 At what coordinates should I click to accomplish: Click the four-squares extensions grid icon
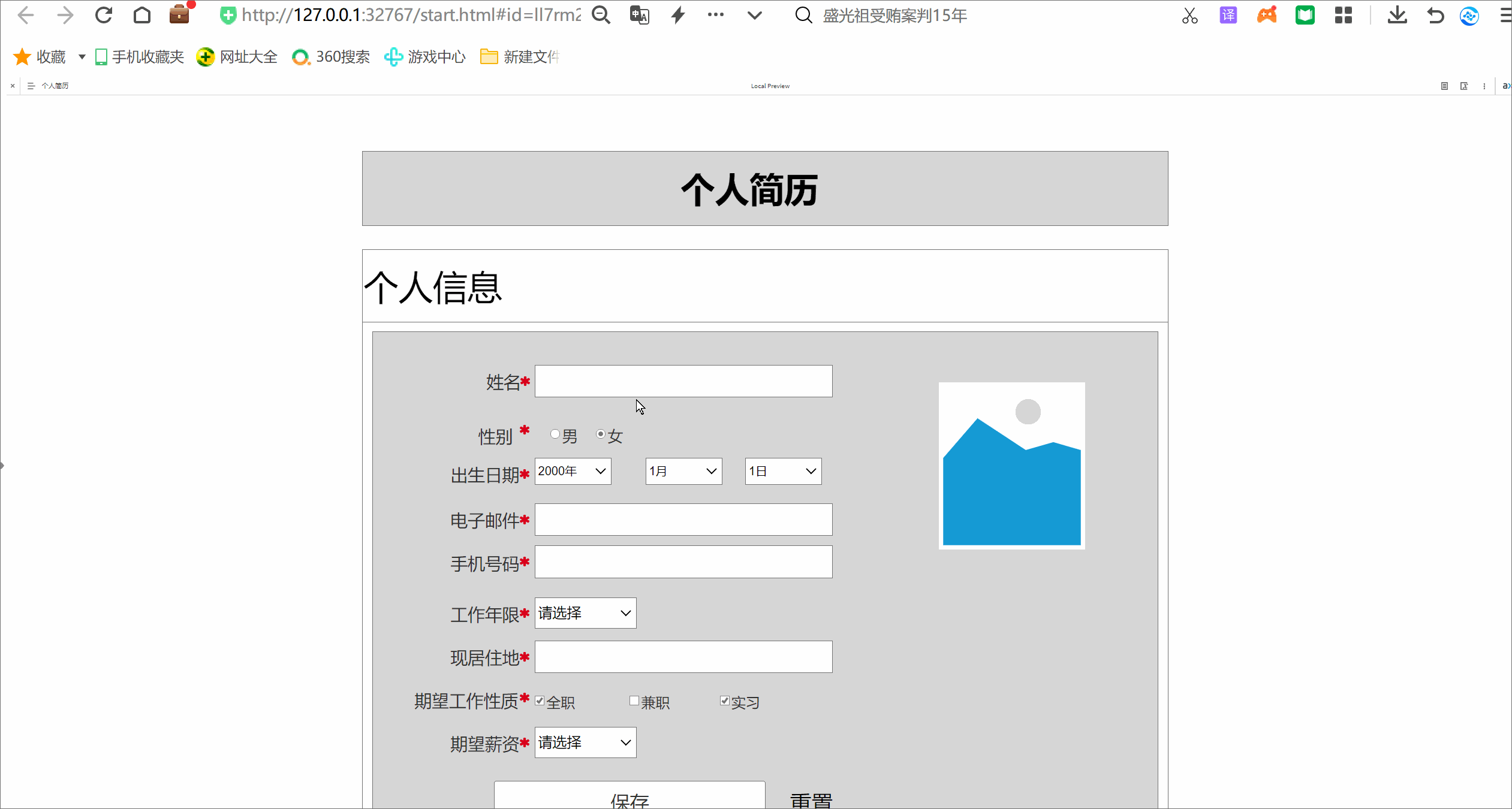tap(1344, 15)
